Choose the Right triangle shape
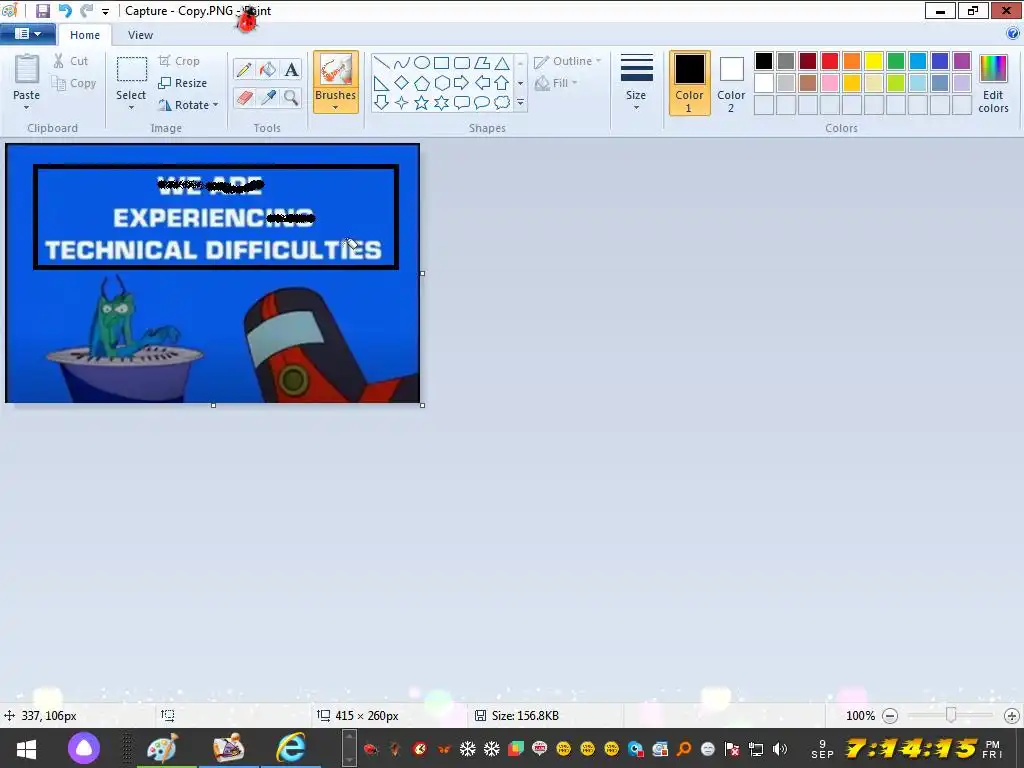Viewport: 1024px width, 768px height. coord(381,83)
